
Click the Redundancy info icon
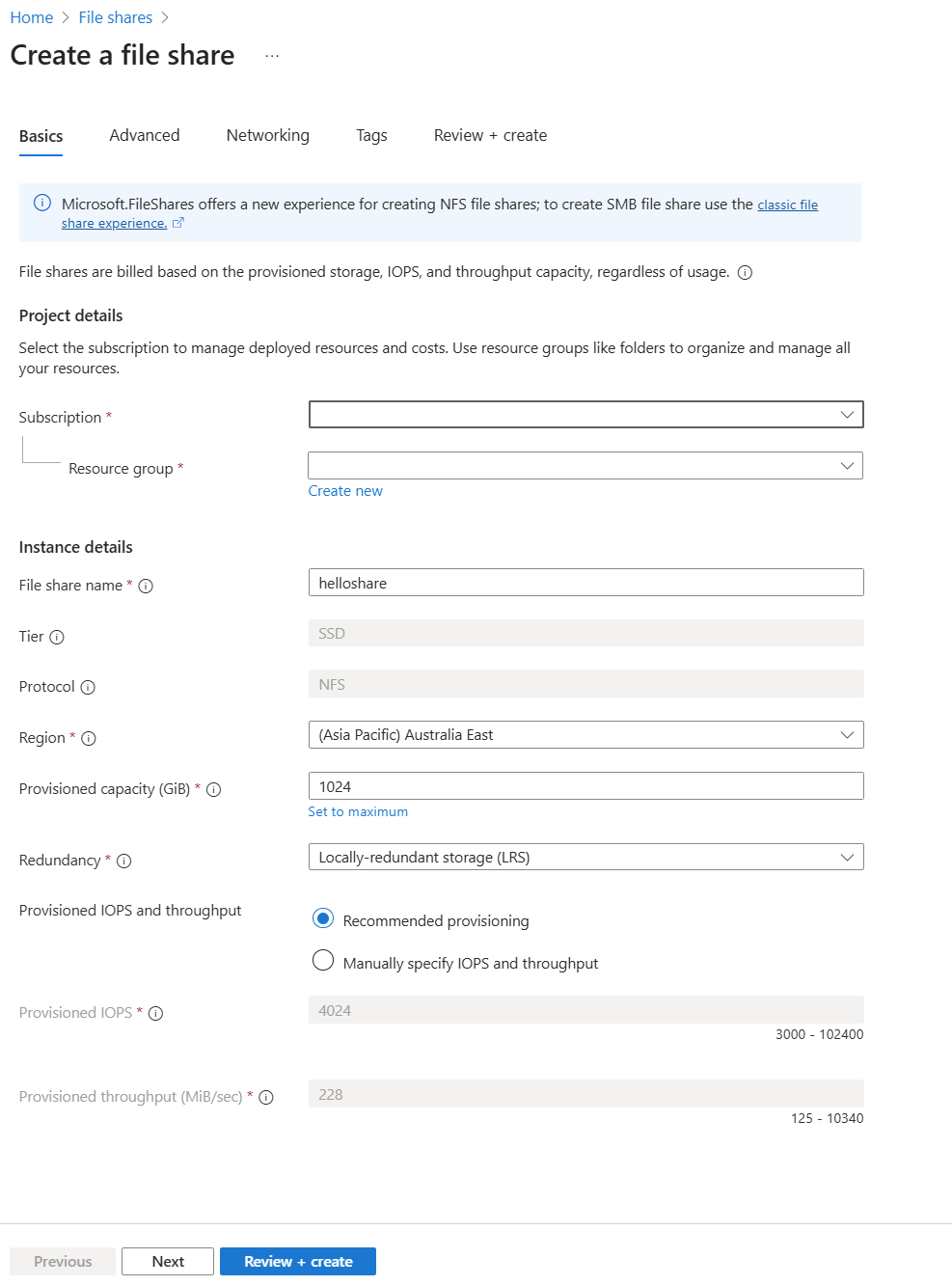(x=123, y=861)
